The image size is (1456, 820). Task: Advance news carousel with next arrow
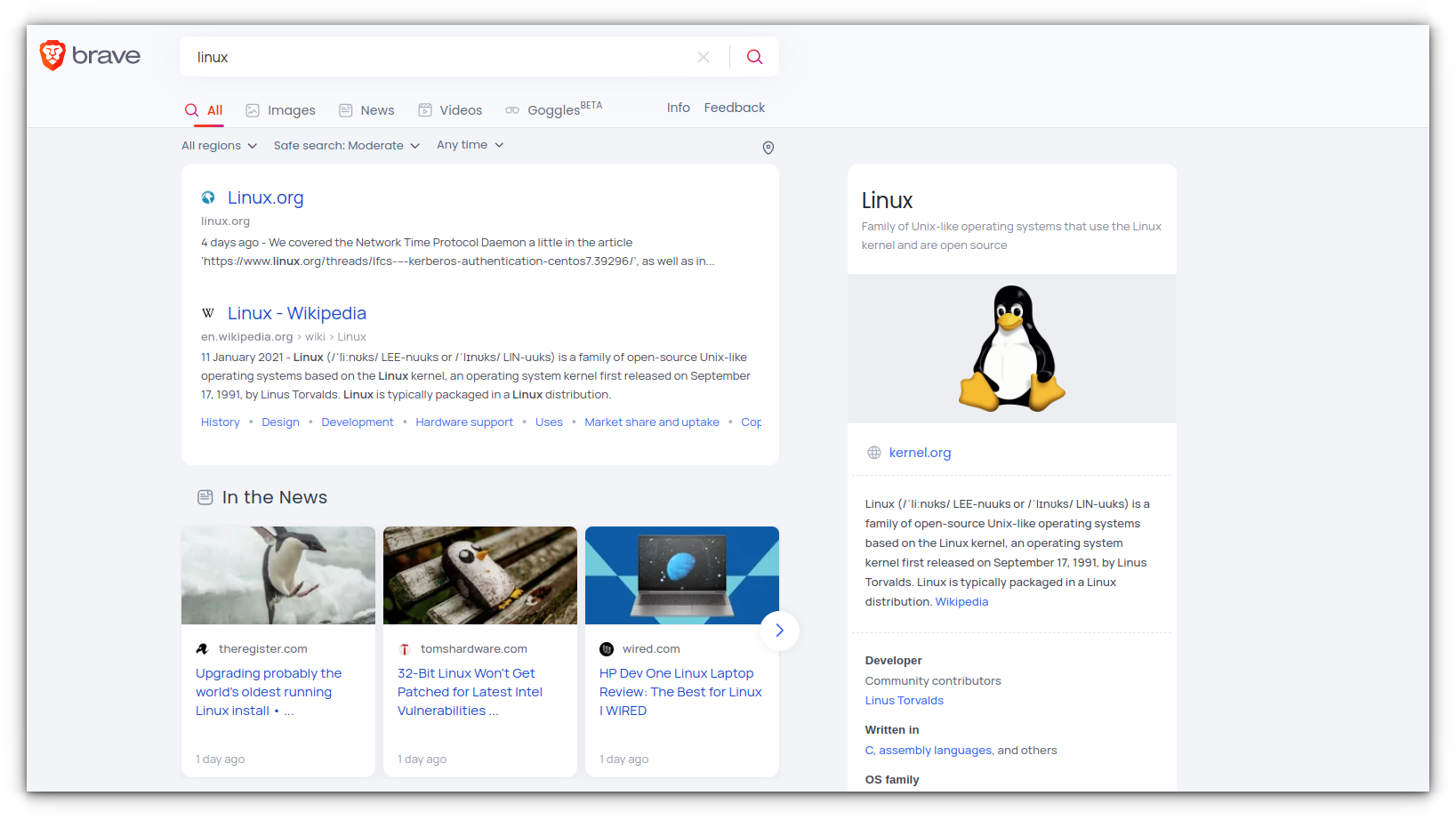pyautogui.click(x=779, y=630)
